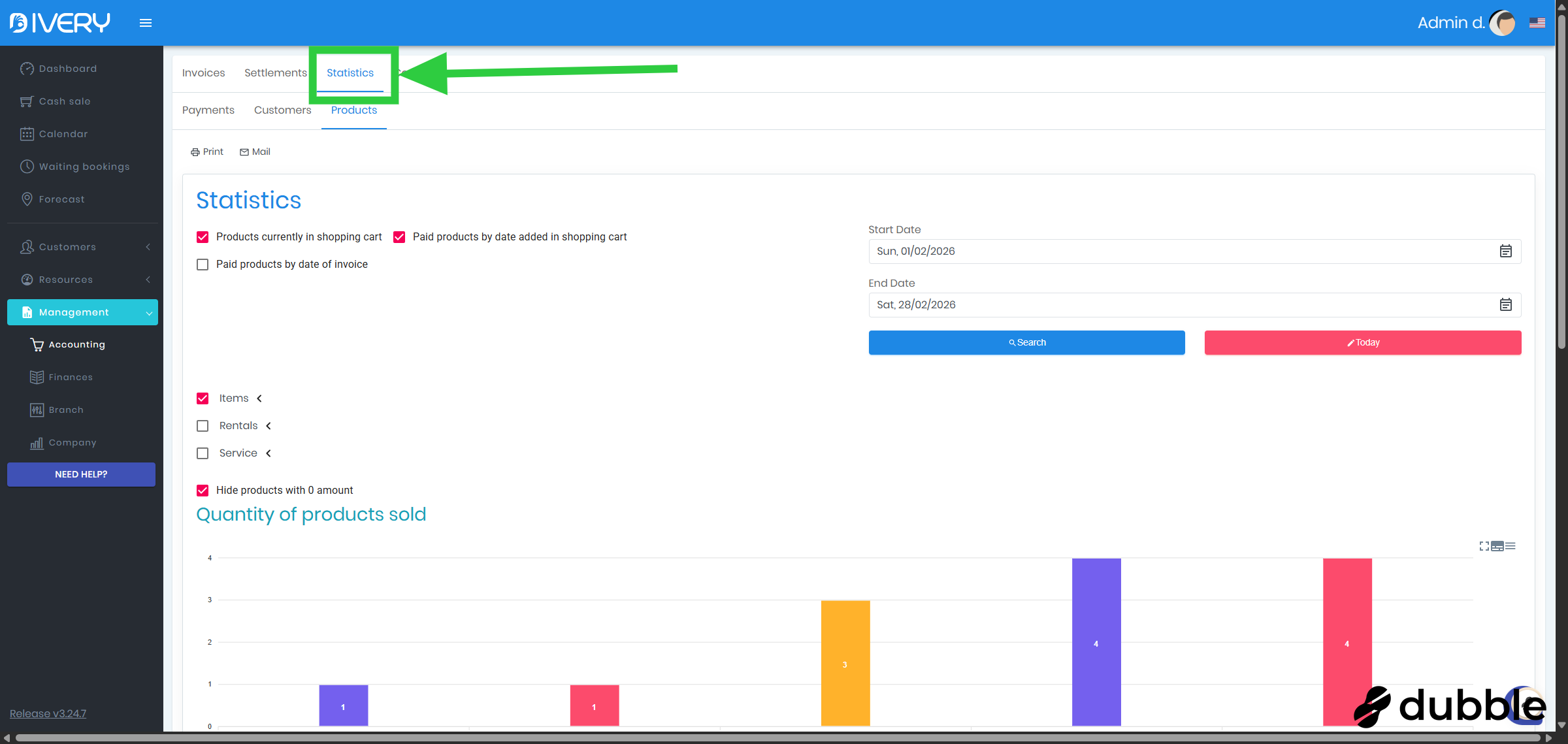Expand the Service category chevron
1568x744 pixels.
[269, 453]
